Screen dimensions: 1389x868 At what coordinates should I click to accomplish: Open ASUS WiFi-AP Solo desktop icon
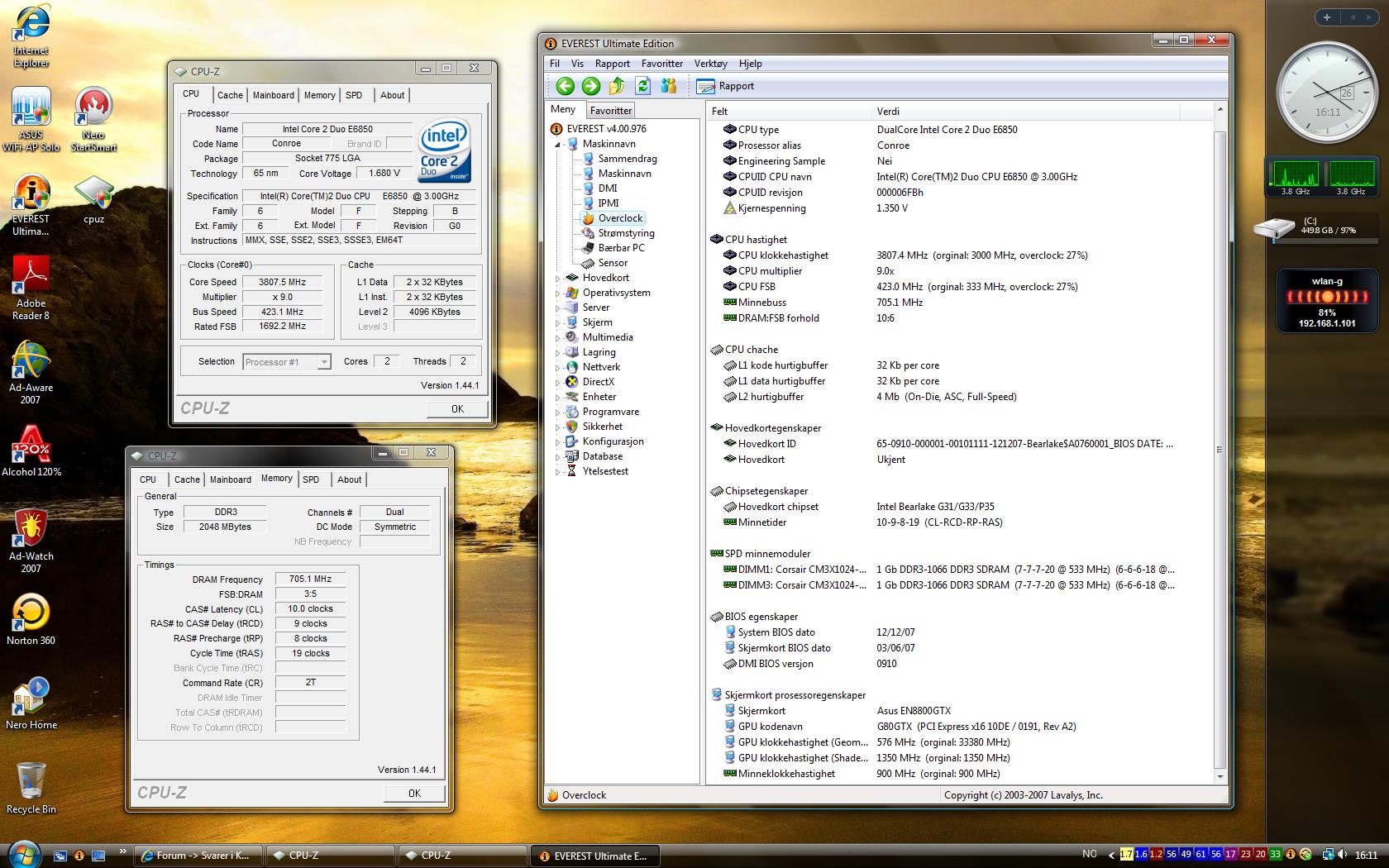31,120
